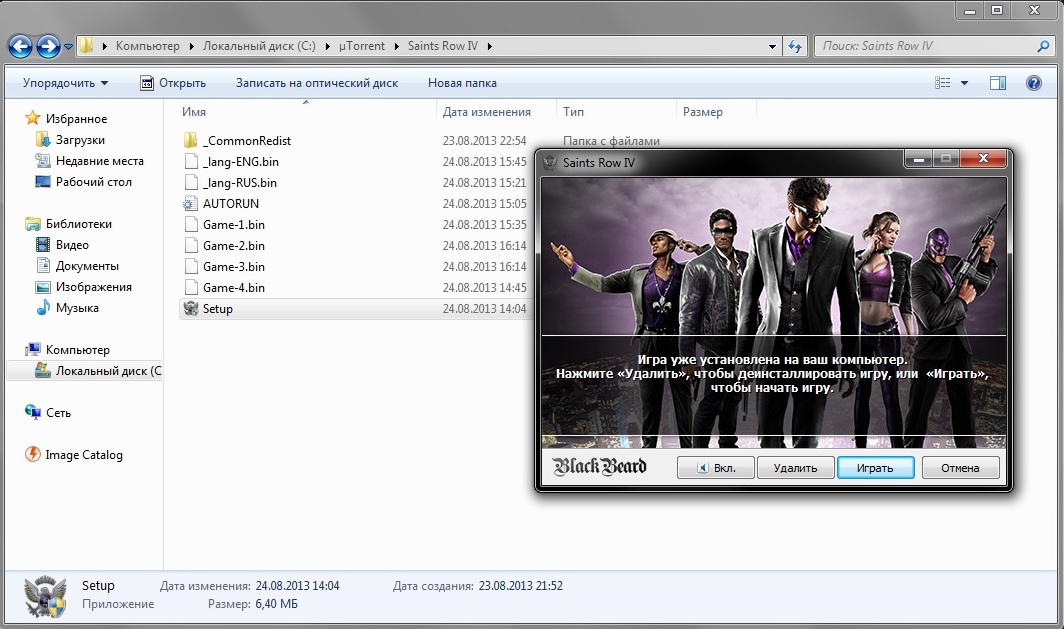Click Записать на оптический диск
The height and width of the screenshot is (629, 1064).
pos(317,83)
